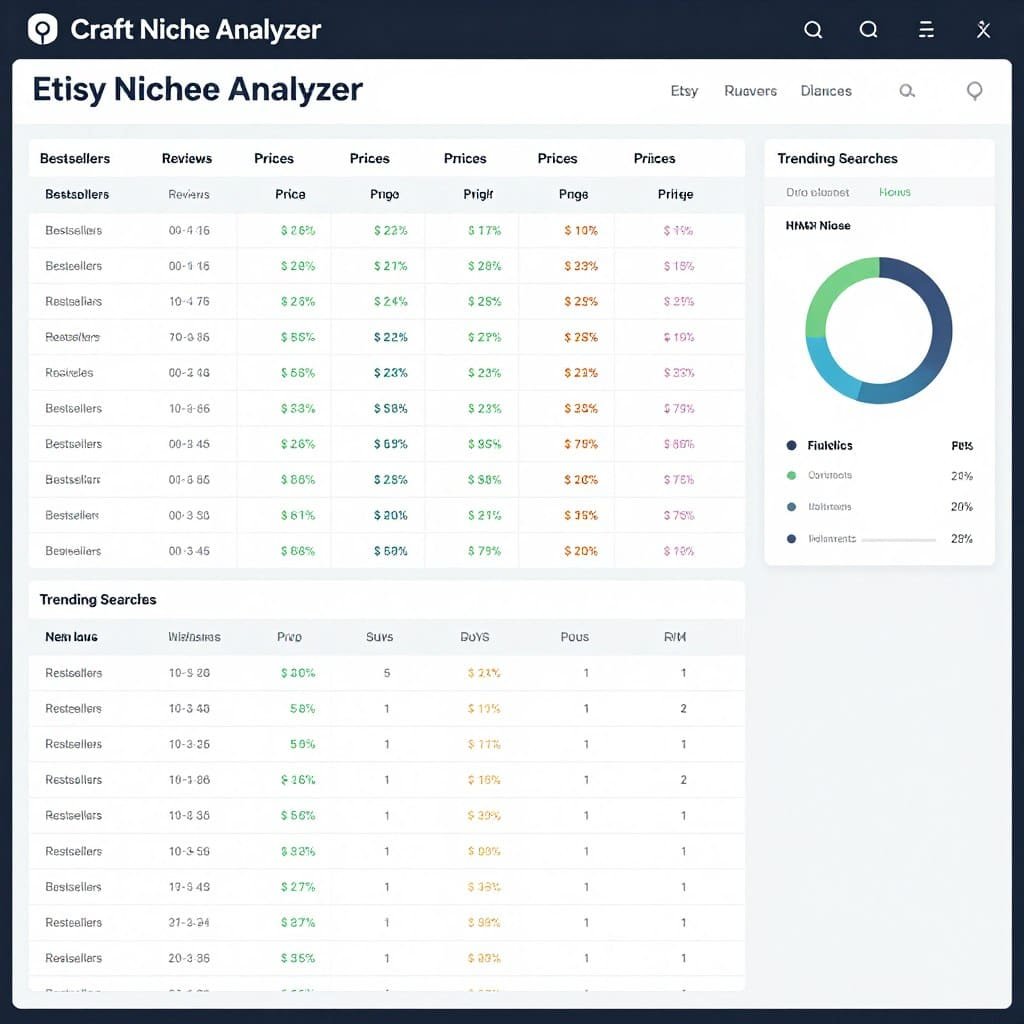The height and width of the screenshot is (1024, 1024).
Task: Click the X icon in the top bar
Action: pyautogui.click(x=984, y=29)
